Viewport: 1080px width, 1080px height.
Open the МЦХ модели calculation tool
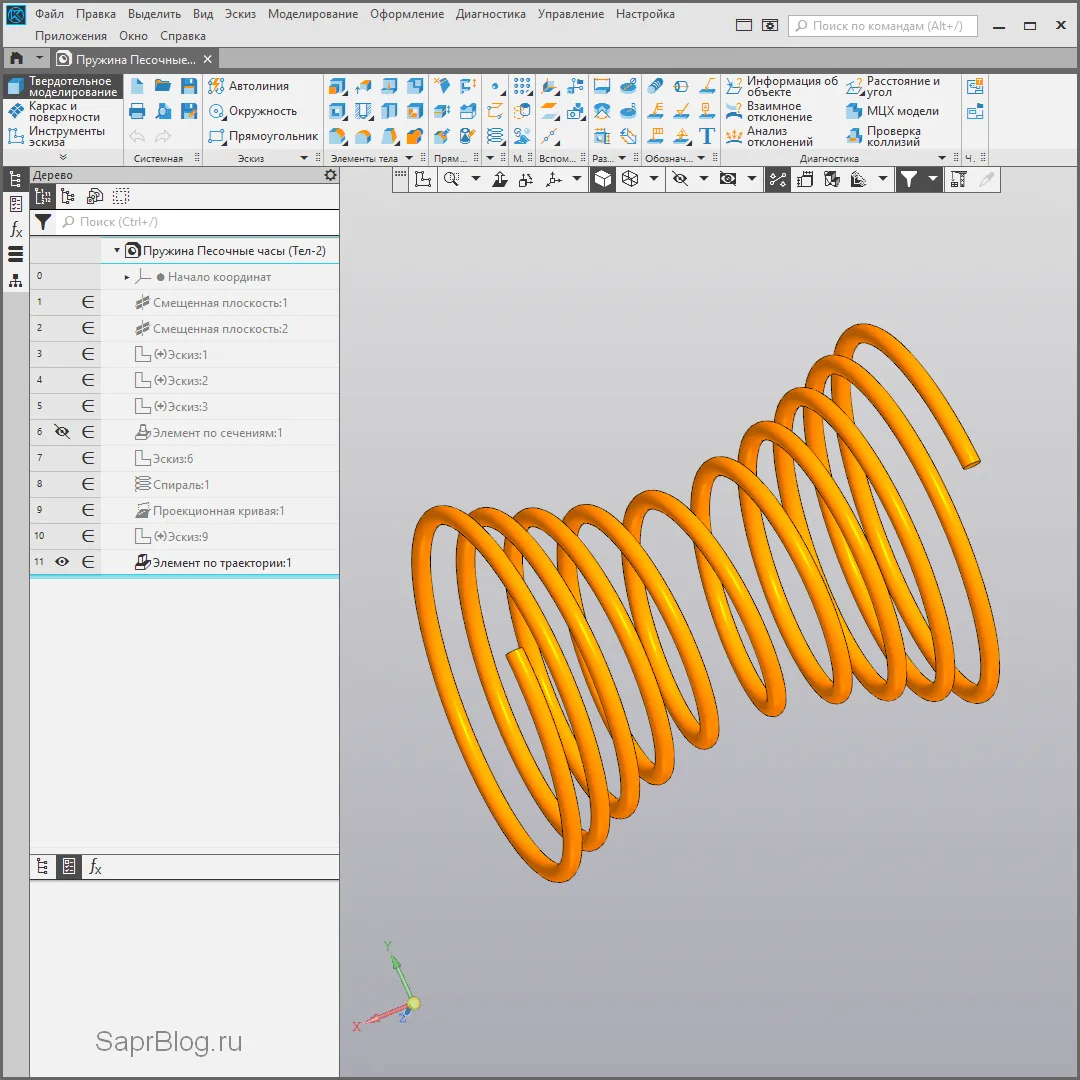(x=892, y=111)
